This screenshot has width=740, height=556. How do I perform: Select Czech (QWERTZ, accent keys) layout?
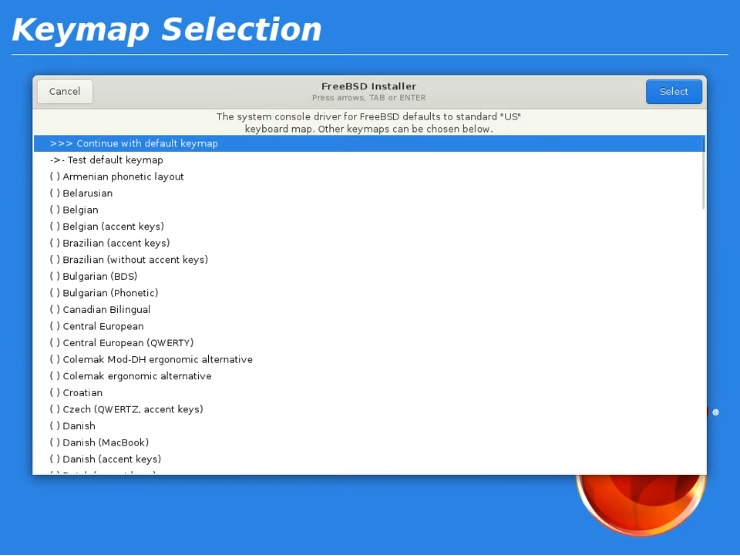click(x=126, y=410)
